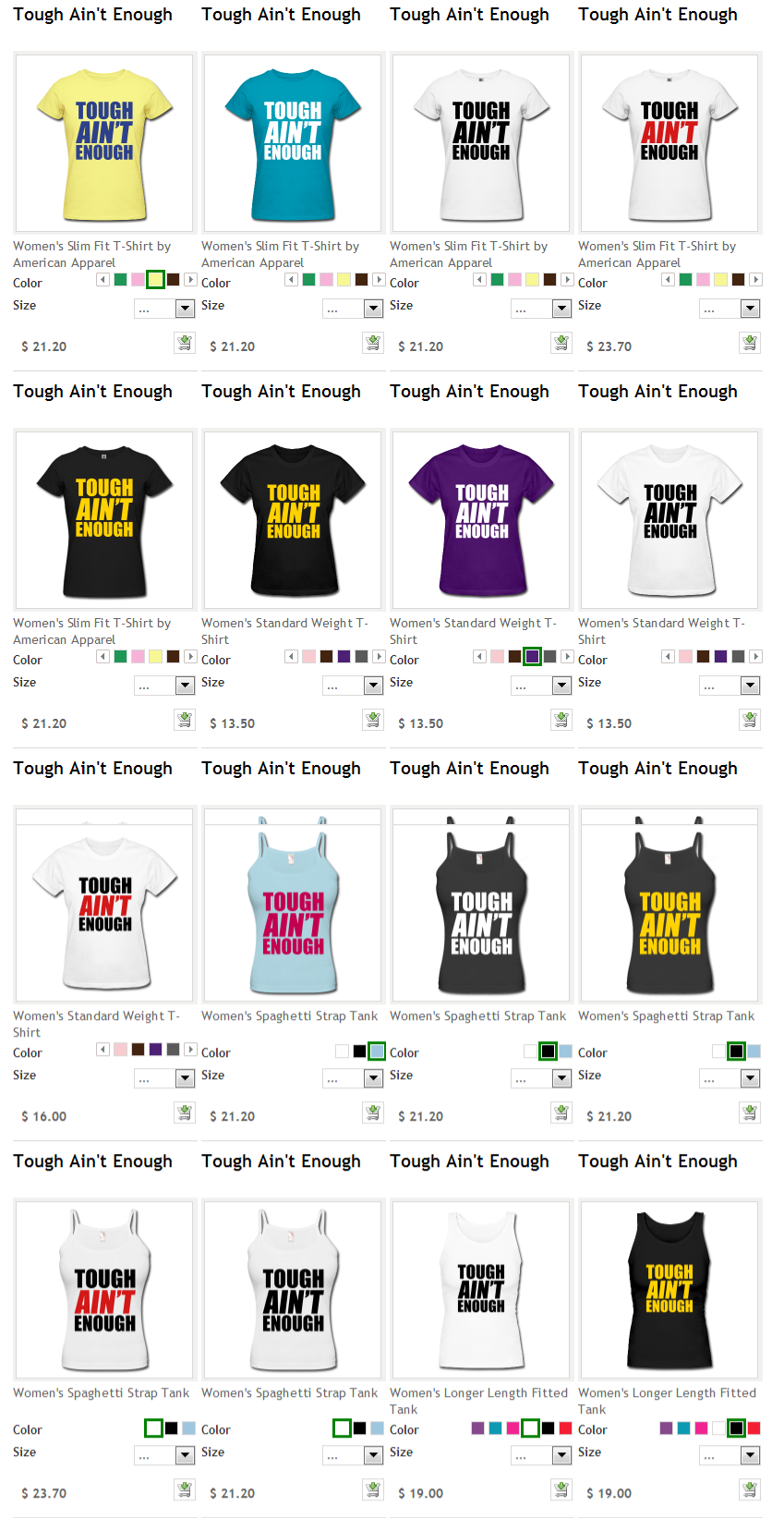View the purple t-shirt product image
The image size is (784, 1518).
(x=481, y=520)
